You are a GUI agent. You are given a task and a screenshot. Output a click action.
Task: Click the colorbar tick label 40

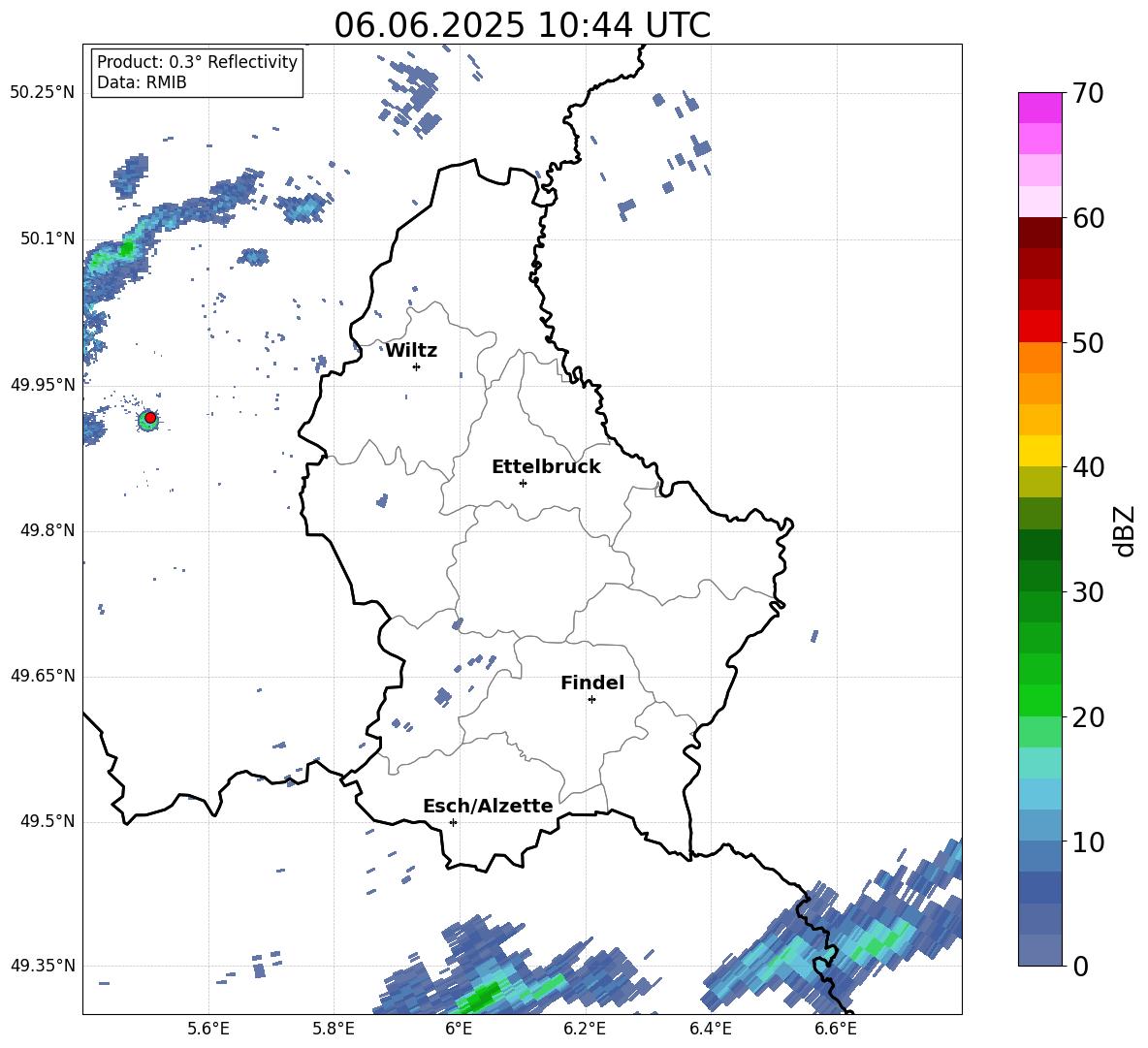coord(1088,467)
